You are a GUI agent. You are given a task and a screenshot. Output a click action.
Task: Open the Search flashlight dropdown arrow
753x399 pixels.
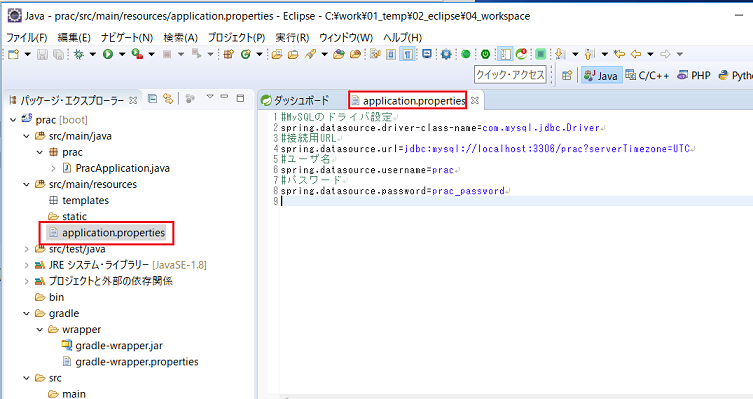point(325,54)
